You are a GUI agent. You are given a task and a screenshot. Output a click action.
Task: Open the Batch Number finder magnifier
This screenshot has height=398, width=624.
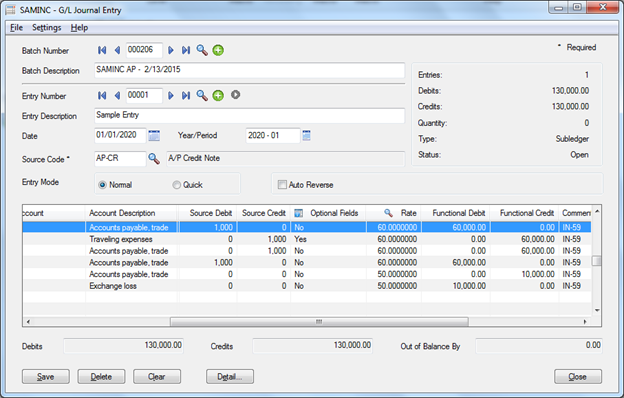[202, 50]
